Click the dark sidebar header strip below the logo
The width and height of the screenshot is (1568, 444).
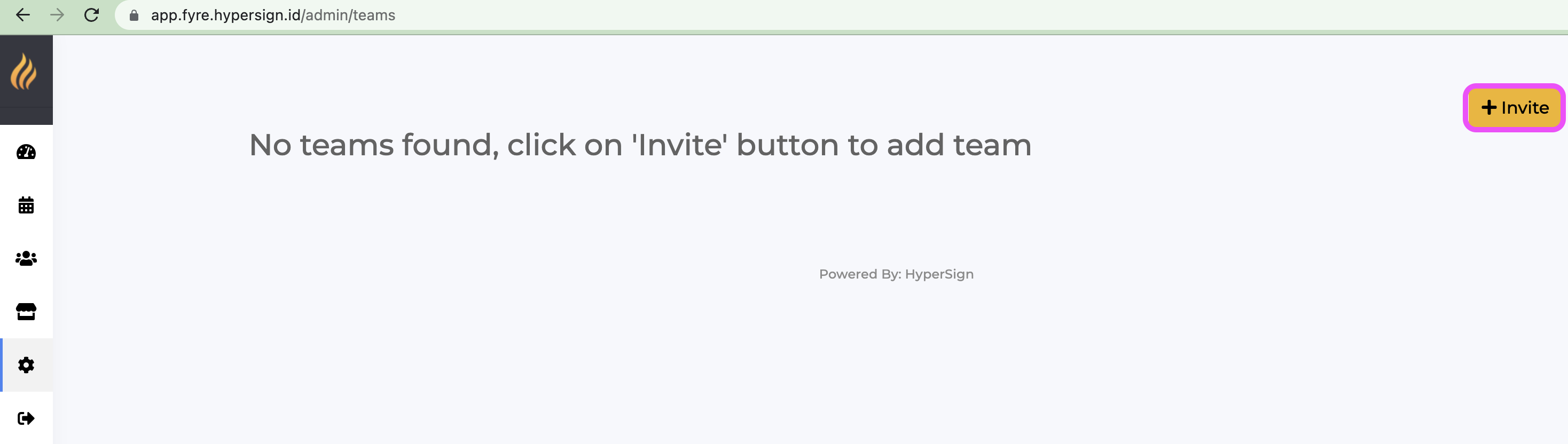[x=26, y=116]
